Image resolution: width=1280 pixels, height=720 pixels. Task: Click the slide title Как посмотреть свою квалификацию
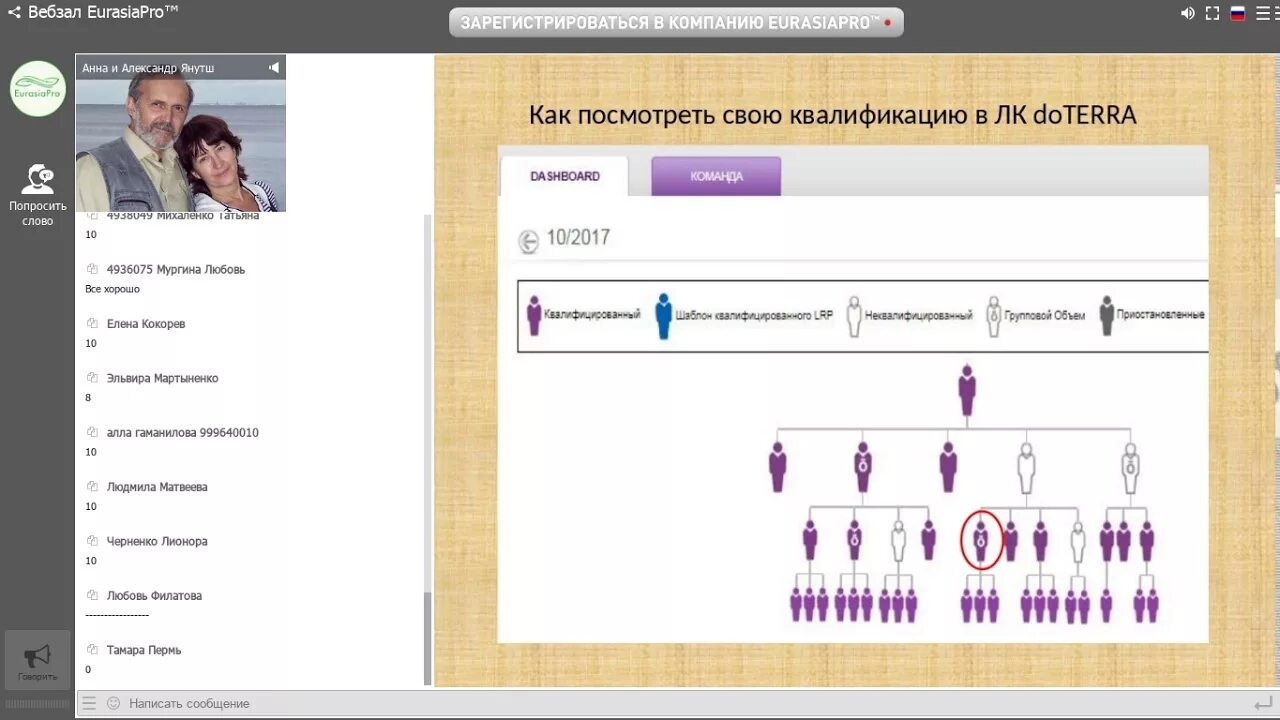click(832, 115)
